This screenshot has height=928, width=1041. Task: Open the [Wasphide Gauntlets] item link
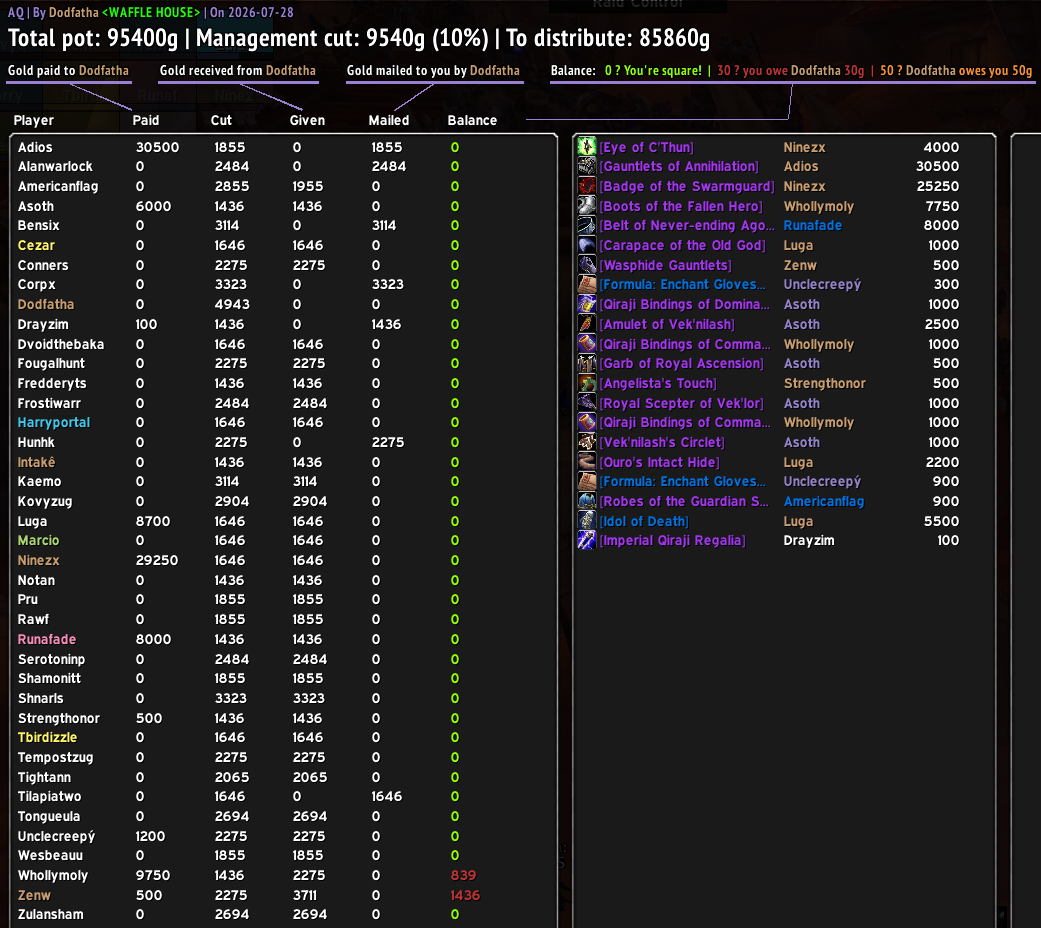(x=665, y=265)
